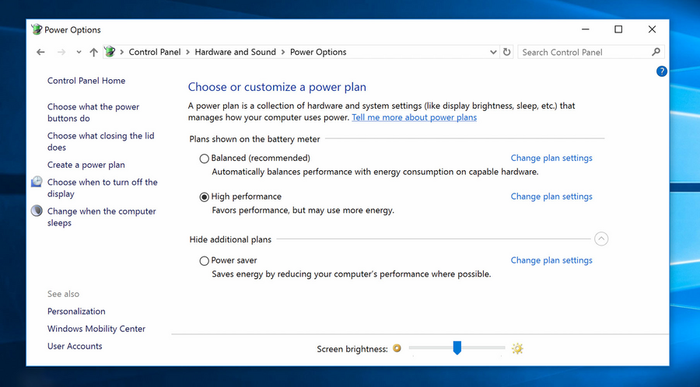Go to Hardware and Sound breadcrumb
This screenshot has height=387, width=700.
pyautogui.click(x=235, y=52)
